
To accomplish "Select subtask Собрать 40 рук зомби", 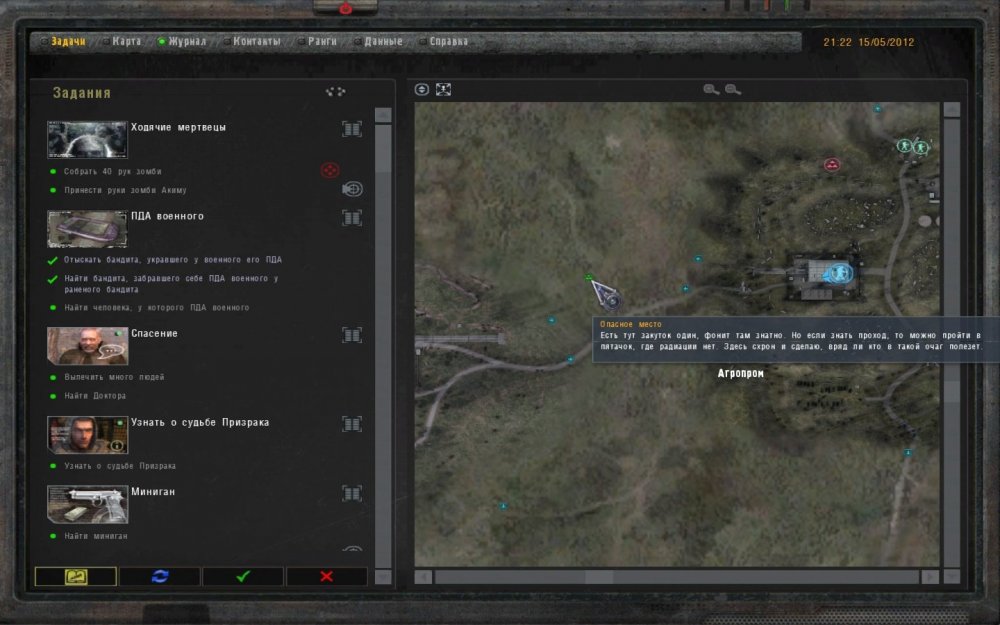I will pos(112,172).
